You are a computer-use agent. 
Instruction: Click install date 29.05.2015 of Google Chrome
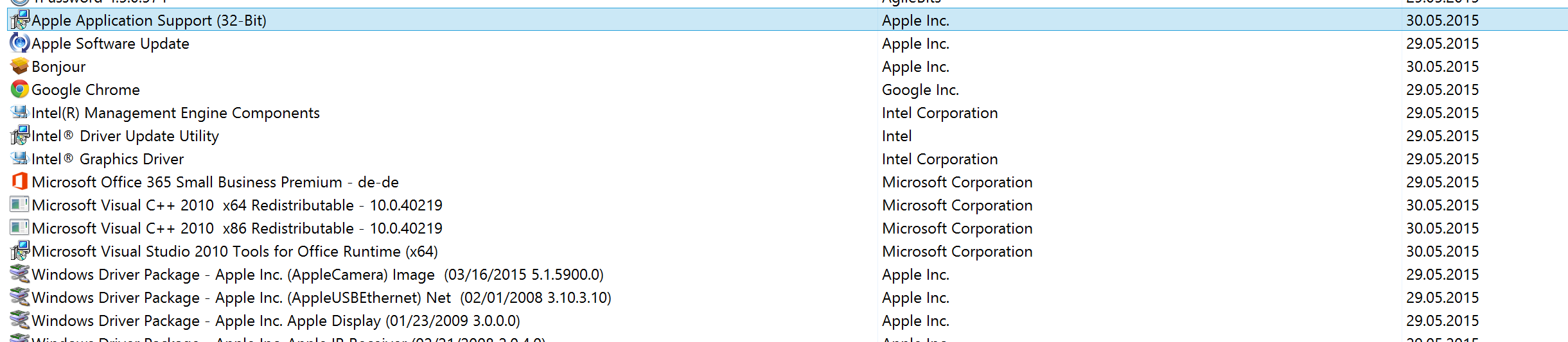point(1442,90)
